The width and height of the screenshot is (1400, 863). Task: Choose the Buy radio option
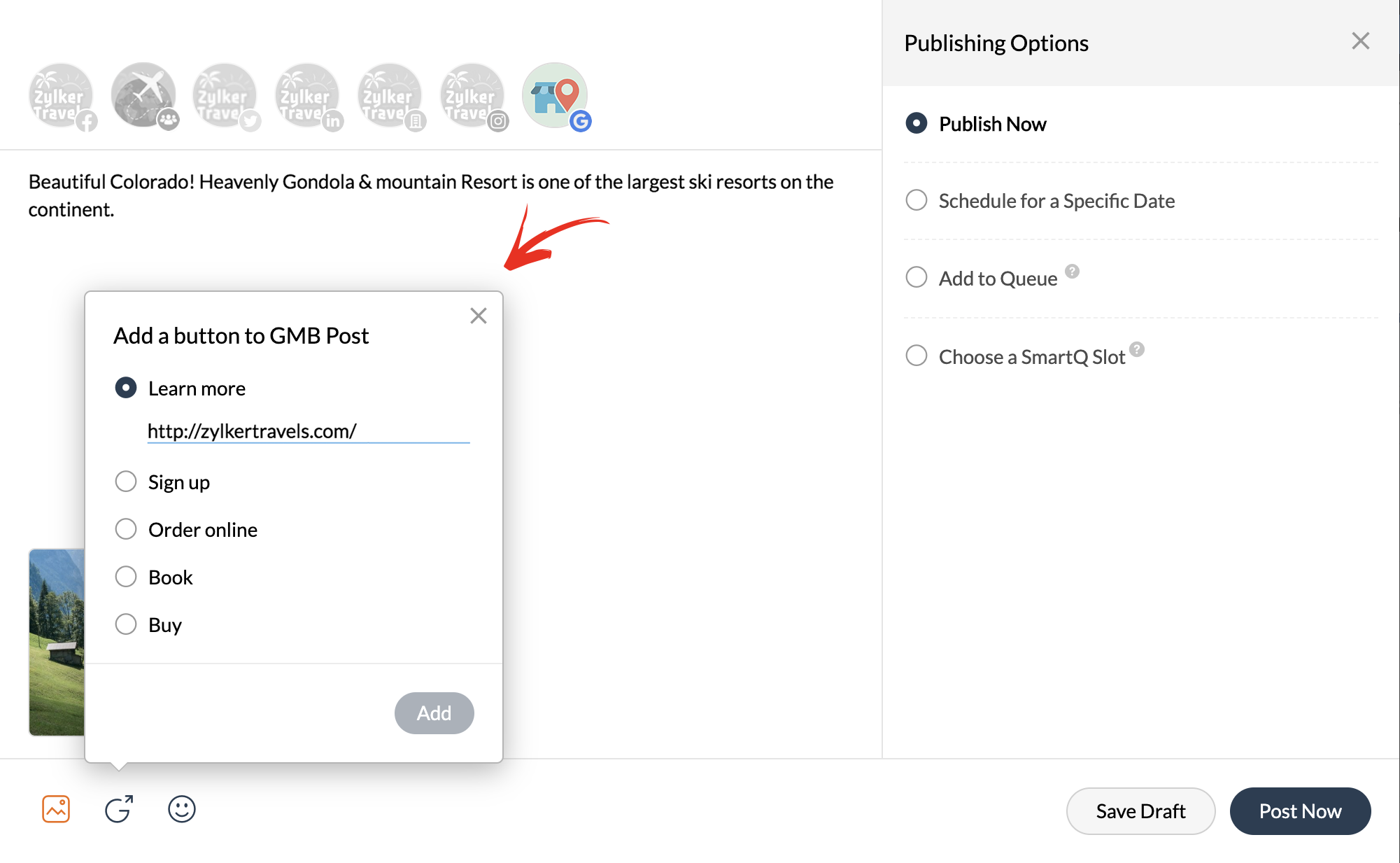pos(126,624)
